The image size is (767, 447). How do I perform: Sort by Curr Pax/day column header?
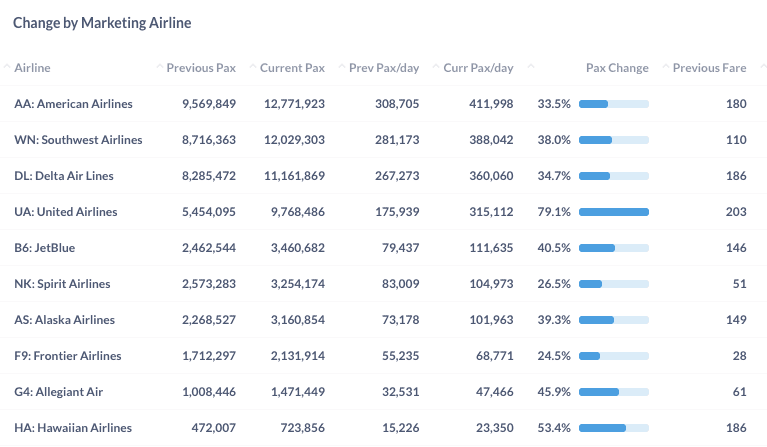click(478, 67)
